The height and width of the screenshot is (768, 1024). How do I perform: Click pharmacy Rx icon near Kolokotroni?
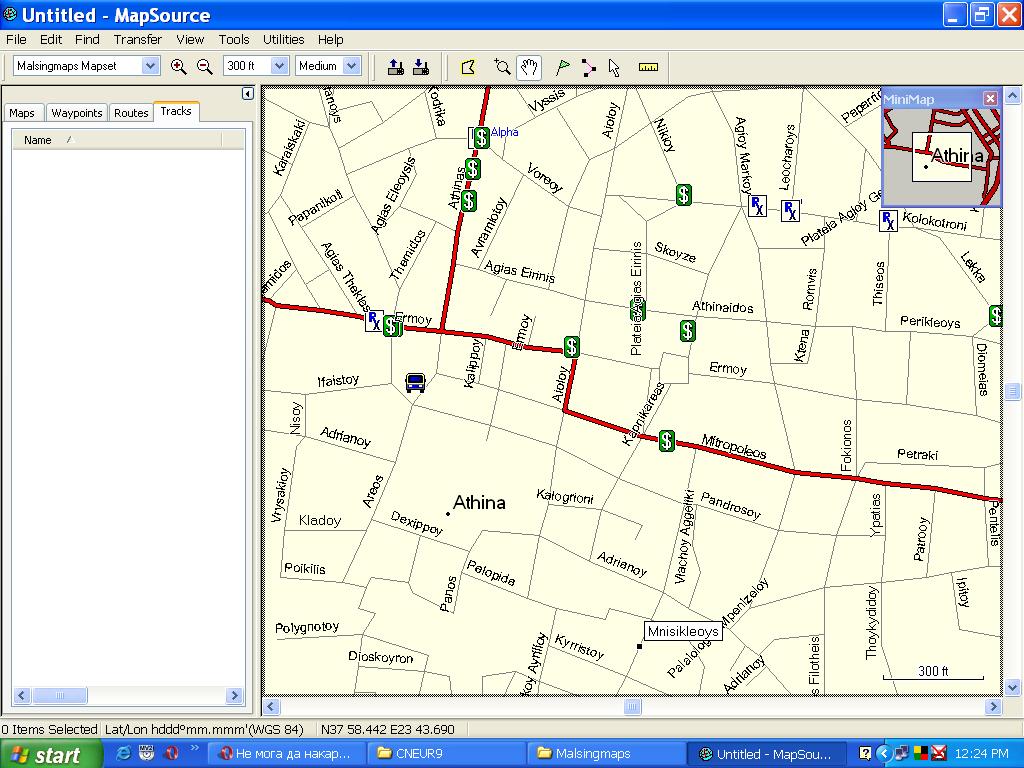[x=888, y=221]
